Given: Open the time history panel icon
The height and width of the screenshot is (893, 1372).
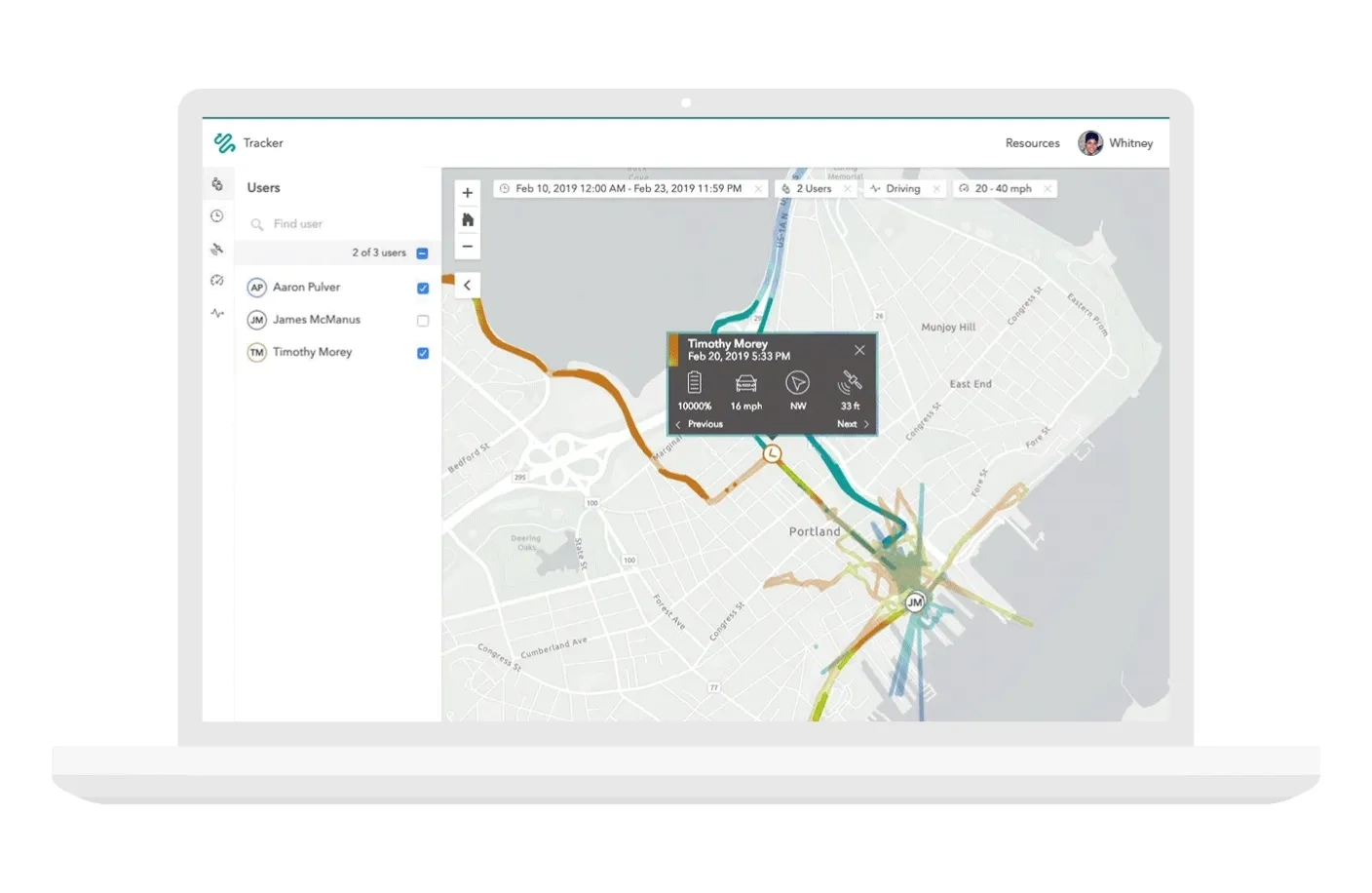Looking at the screenshot, I should (x=217, y=215).
